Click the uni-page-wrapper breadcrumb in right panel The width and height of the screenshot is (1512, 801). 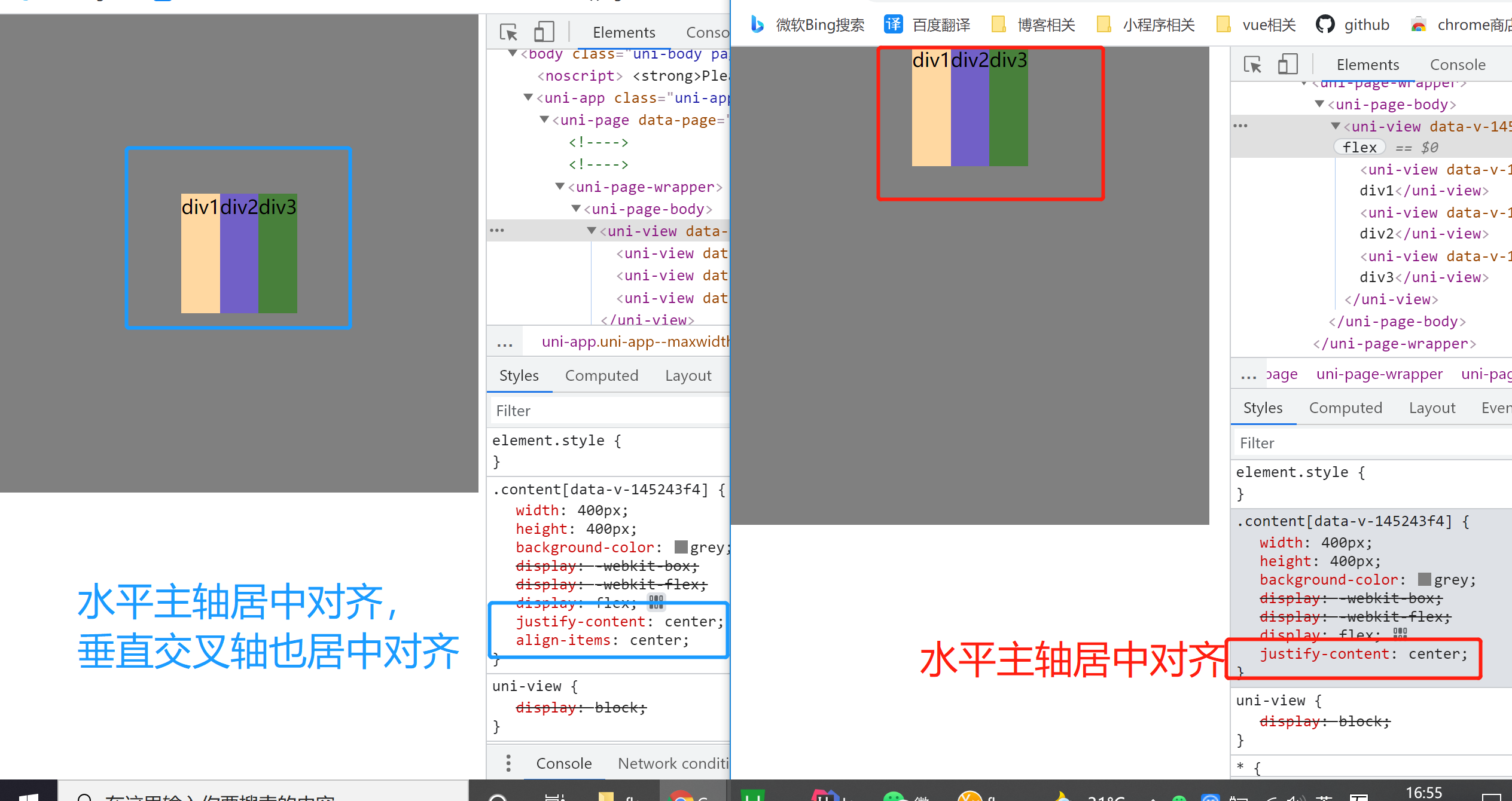click(x=1379, y=374)
